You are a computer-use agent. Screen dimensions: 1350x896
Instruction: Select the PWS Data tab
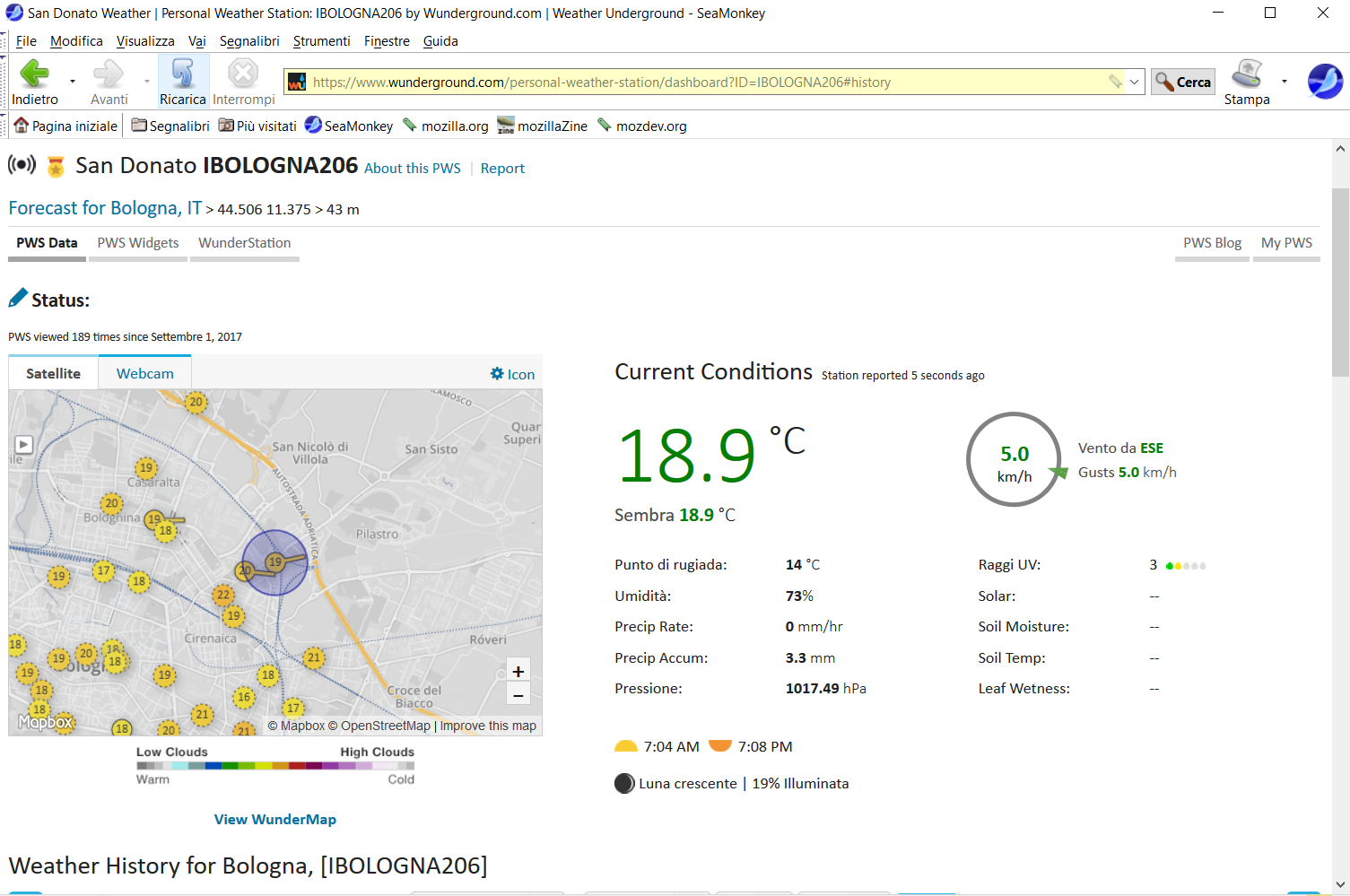(x=47, y=243)
